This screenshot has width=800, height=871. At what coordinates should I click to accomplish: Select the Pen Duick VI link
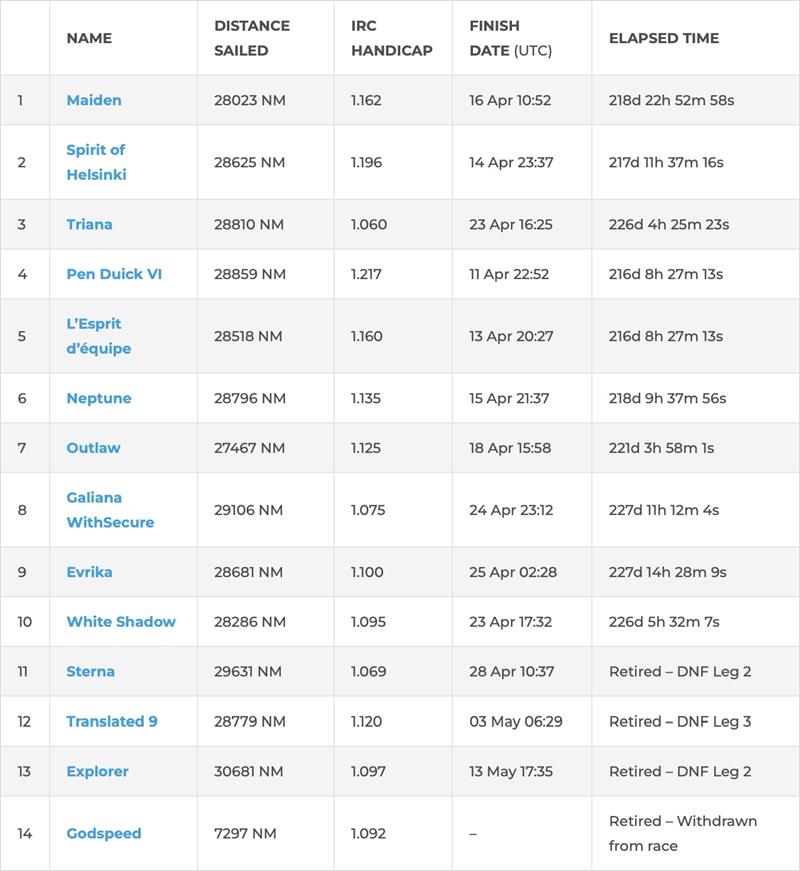[x=114, y=274]
